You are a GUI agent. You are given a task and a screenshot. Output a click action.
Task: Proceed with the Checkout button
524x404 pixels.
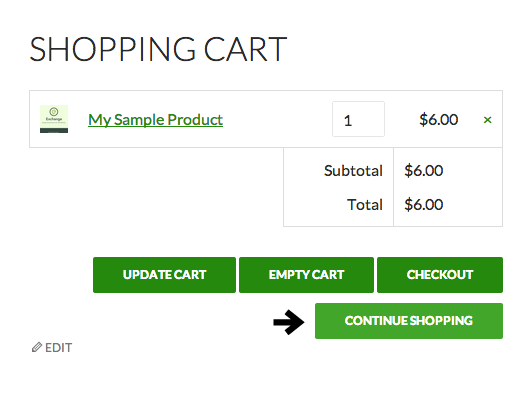440,275
